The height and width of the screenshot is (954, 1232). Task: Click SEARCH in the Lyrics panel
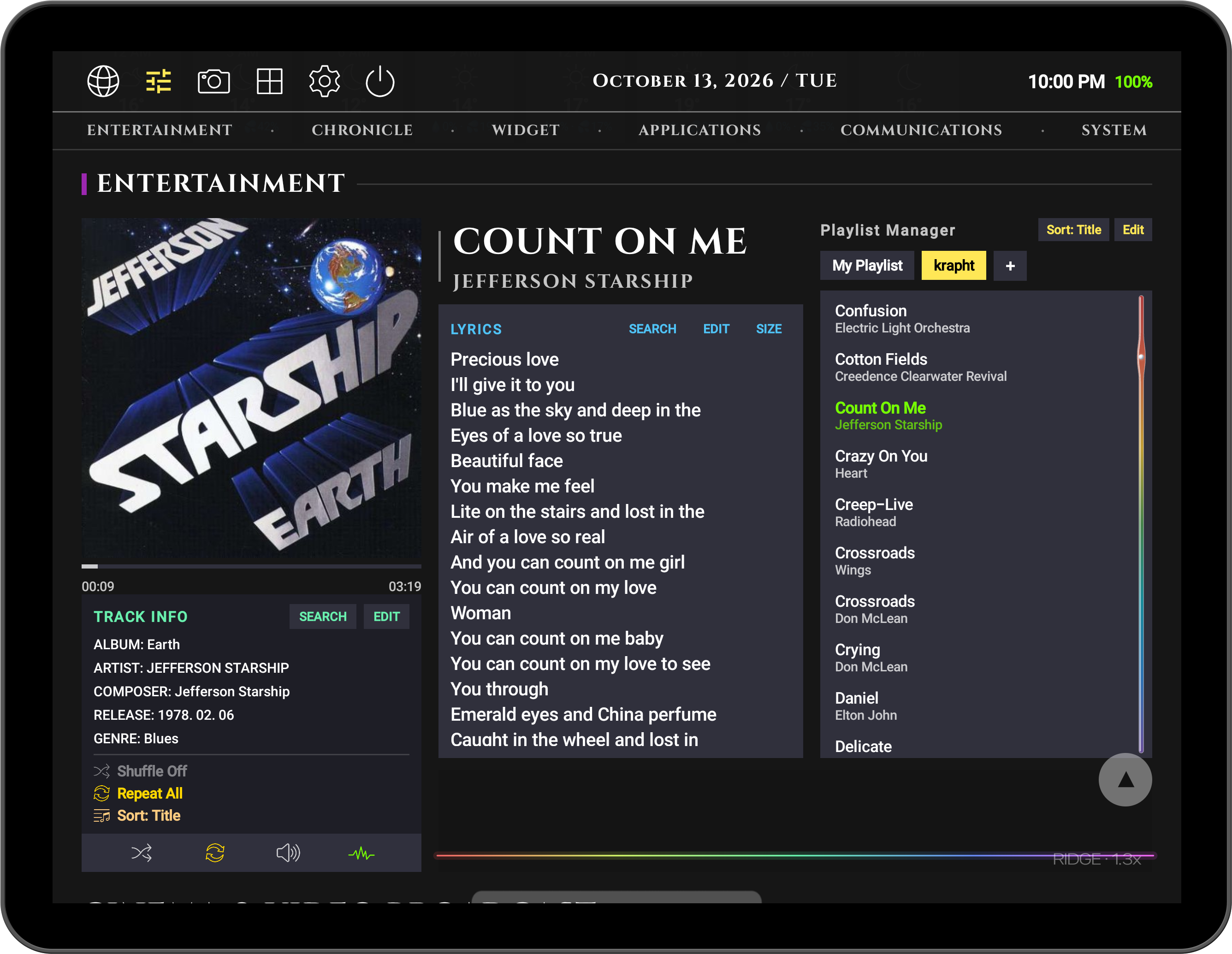[652, 329]
